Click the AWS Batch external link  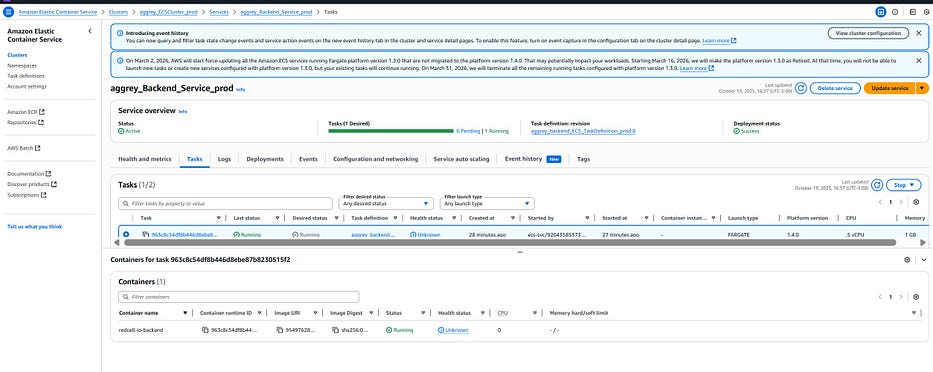(24, 148)
